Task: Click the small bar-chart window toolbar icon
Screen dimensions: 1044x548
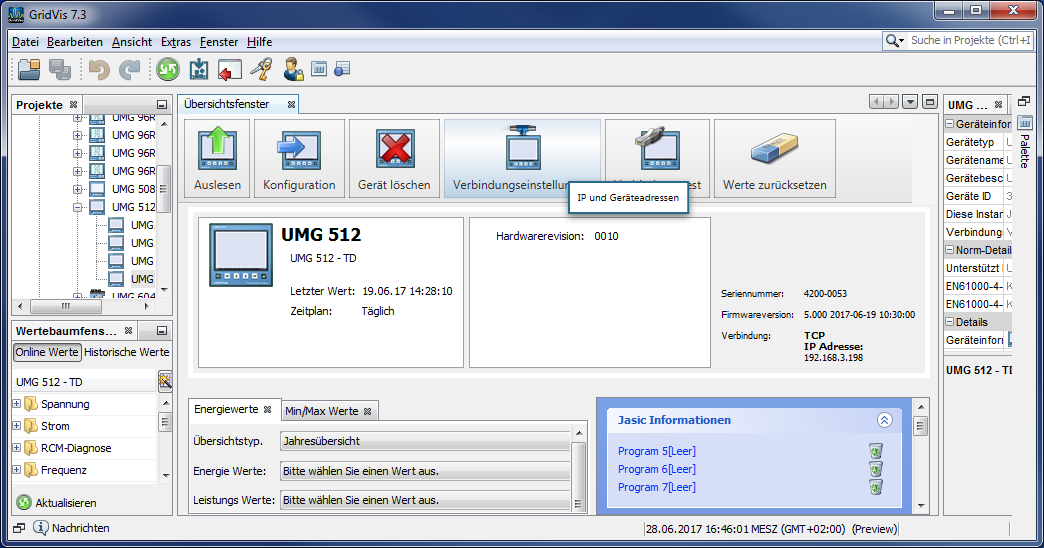Action: 320,68
